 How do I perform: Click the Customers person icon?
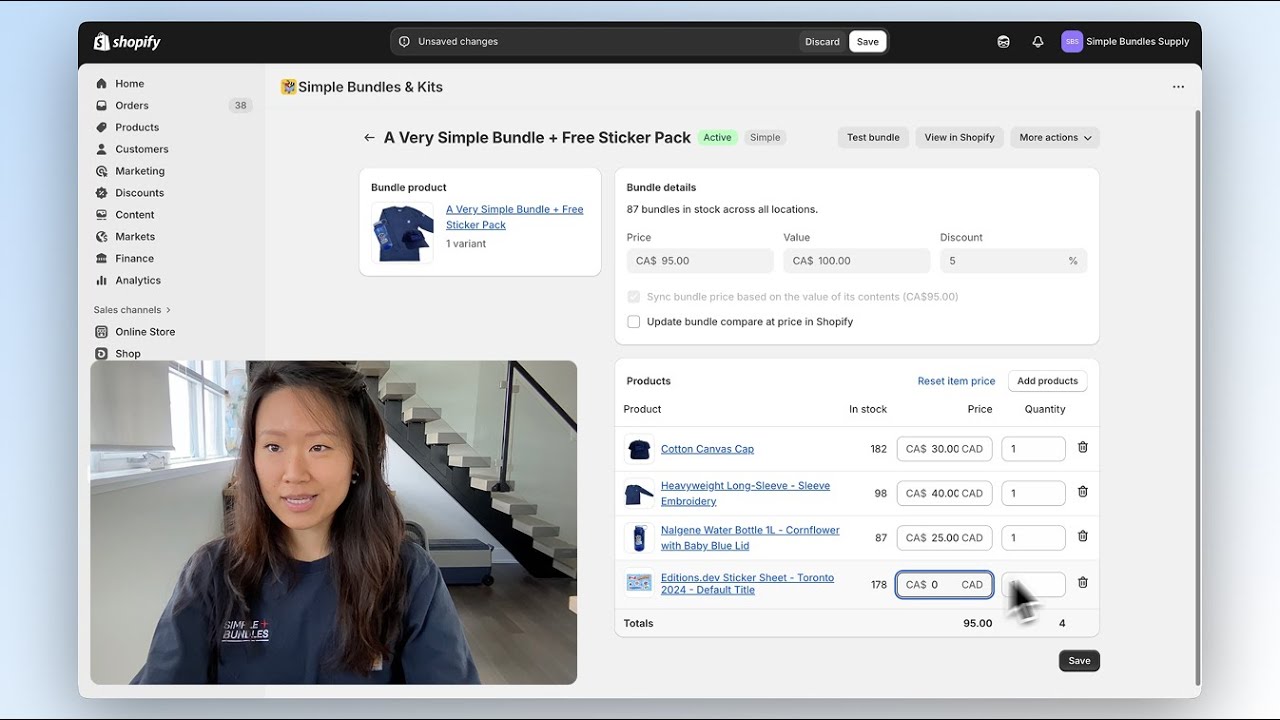click(x=101, y=149)
